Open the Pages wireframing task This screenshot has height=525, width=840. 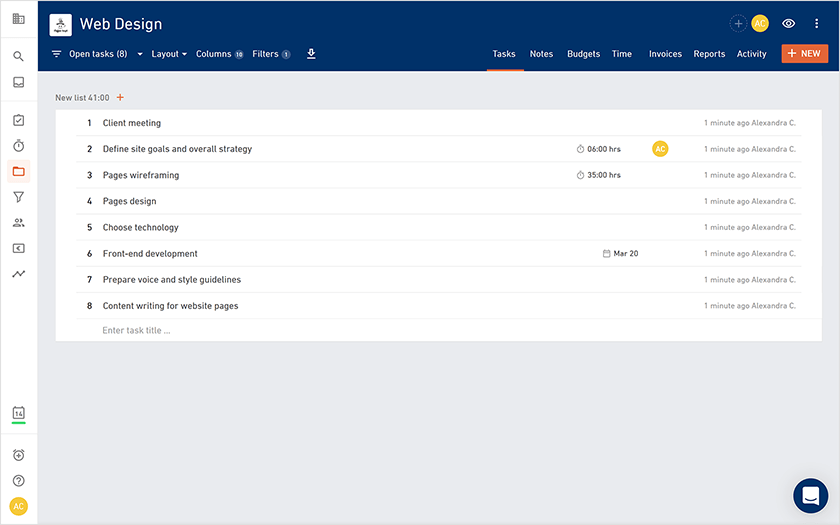[141, 175]
